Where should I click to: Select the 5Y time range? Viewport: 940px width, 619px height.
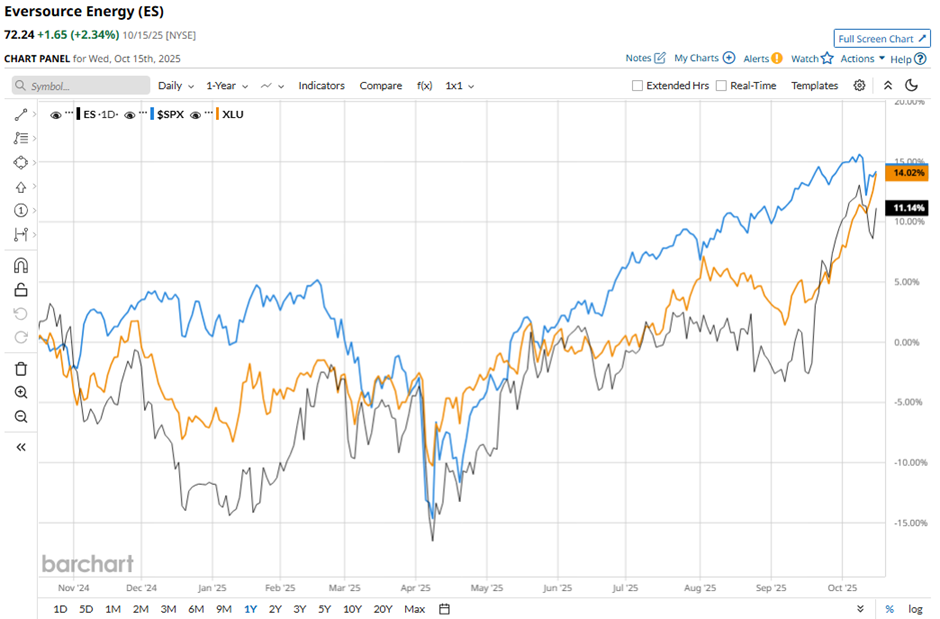coord(324,609)
